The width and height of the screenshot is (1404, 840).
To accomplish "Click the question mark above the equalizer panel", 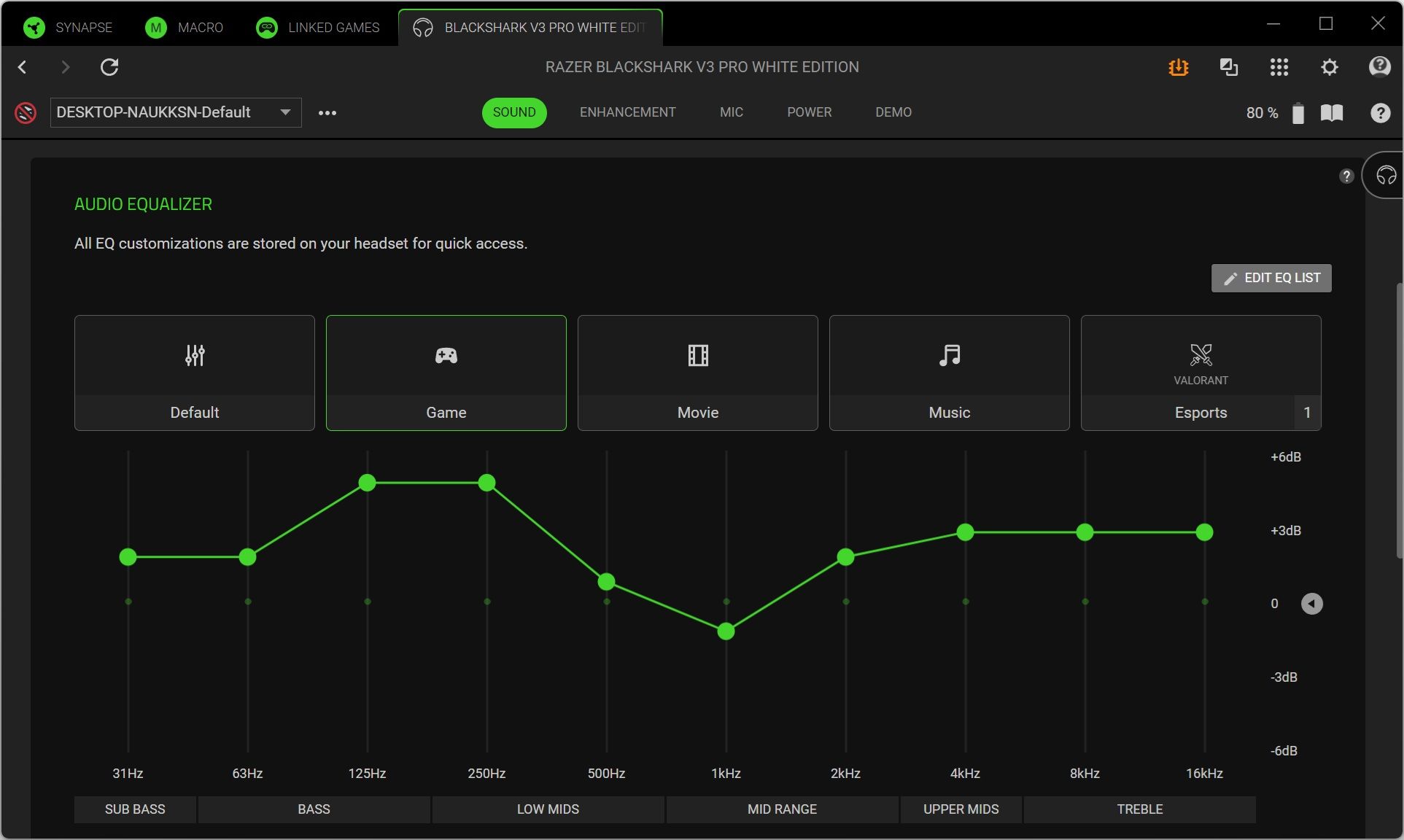I will pyautogui.click(x=1346, y=176).
